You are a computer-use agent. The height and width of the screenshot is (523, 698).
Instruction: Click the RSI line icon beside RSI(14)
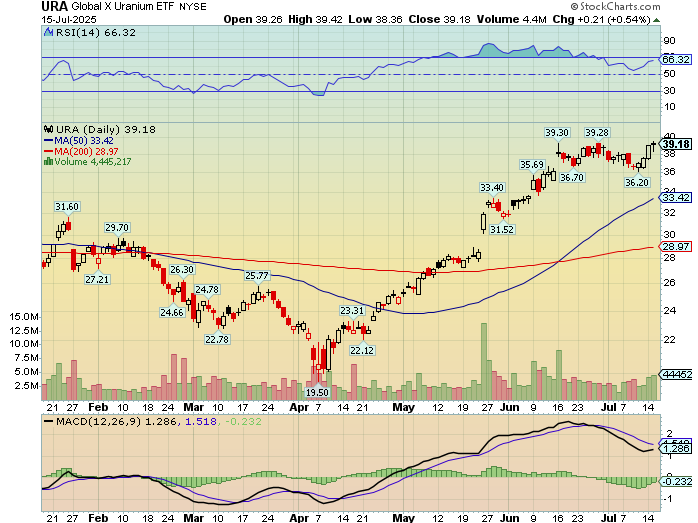click(48, 32)
